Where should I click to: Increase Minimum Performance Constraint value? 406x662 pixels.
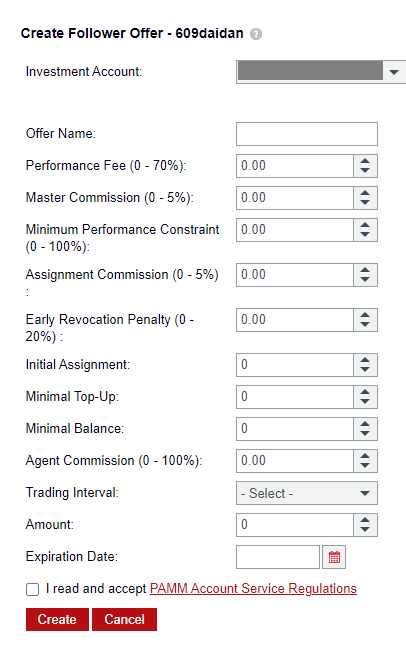(x=365, y=225)
